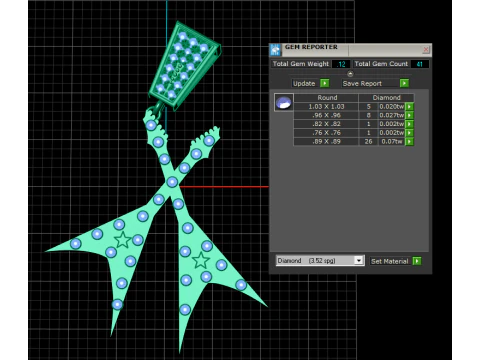Click the Total Gem Count label

click(x=381, y=64)
